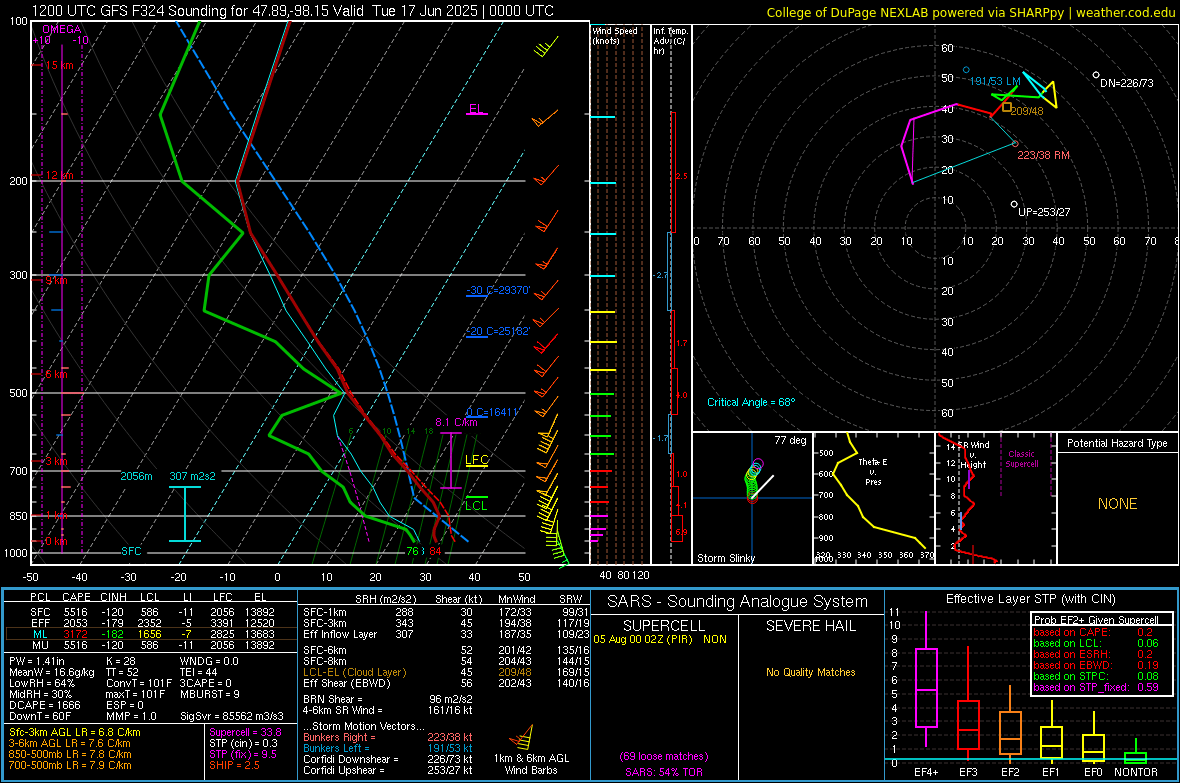This screenshot has height=783, width=1180.
Task: Select the Eff Shear (EBWD) row
Action: click(x=446, y=683)
